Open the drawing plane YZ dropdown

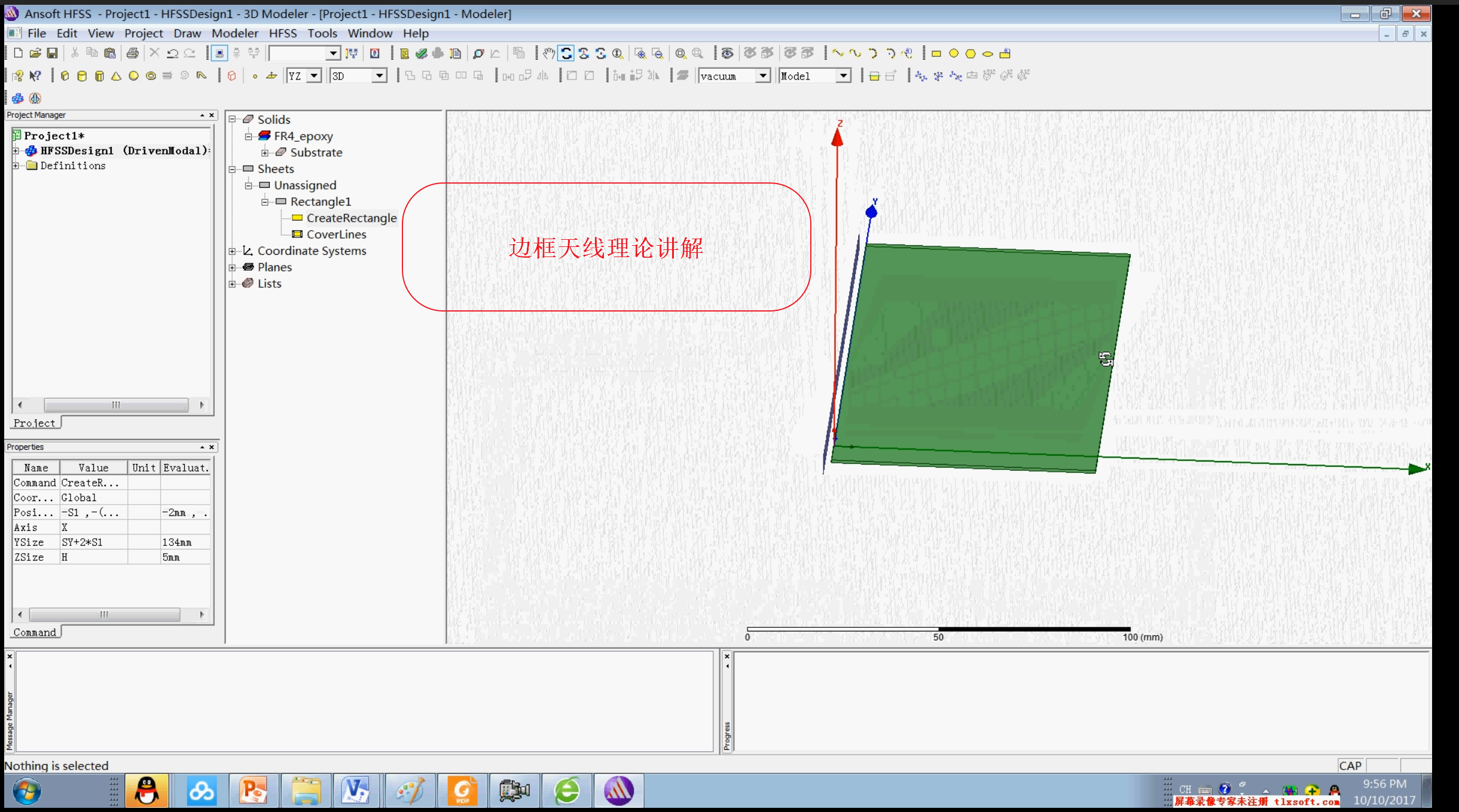point(315,76)
